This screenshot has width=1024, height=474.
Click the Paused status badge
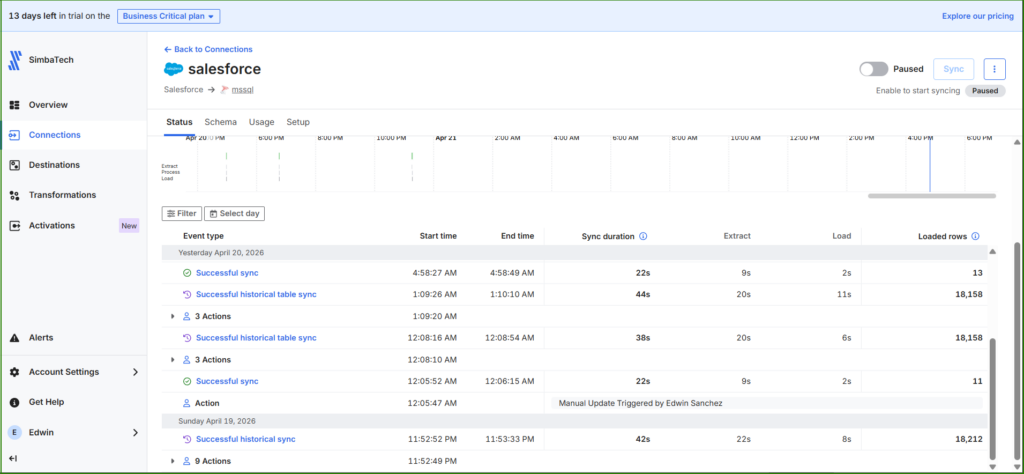pos(985,91)
